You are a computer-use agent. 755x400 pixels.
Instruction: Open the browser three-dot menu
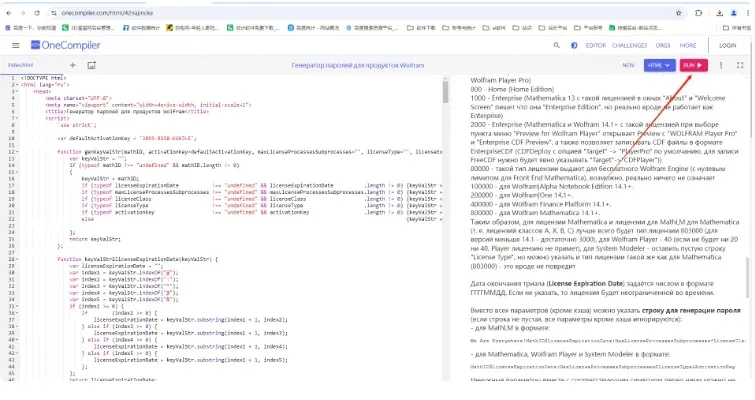748,13
